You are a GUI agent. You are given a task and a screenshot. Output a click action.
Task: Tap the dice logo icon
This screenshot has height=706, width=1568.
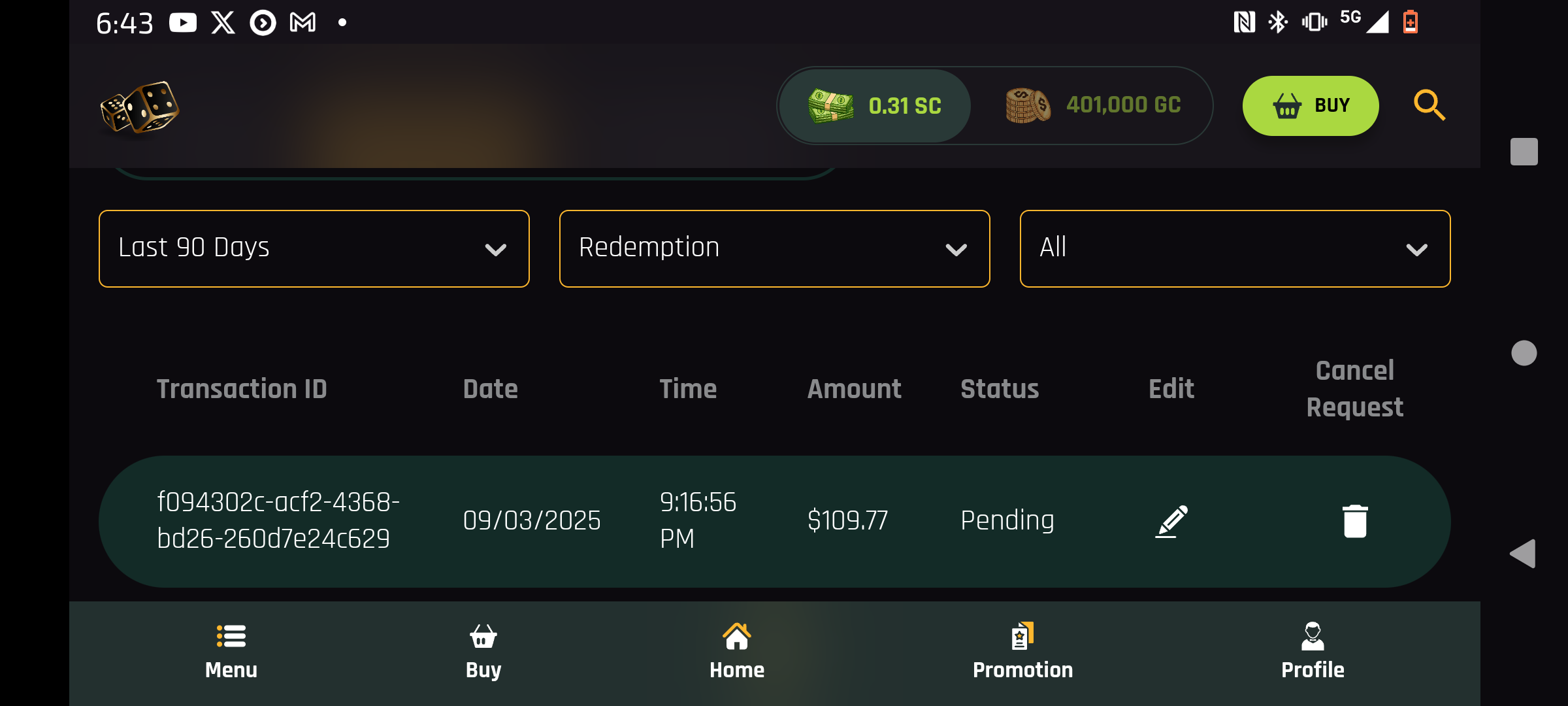pyautogui.click(x=140, y=107)
